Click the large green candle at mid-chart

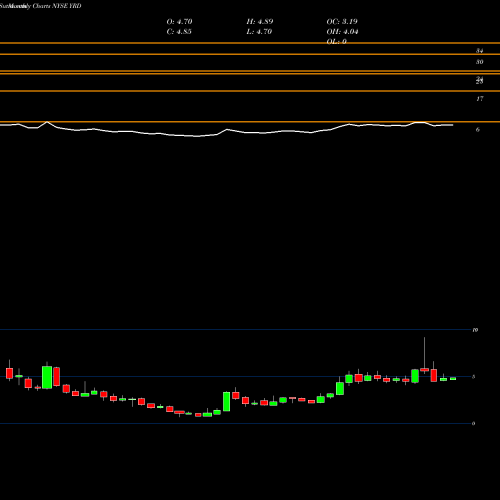227,401
